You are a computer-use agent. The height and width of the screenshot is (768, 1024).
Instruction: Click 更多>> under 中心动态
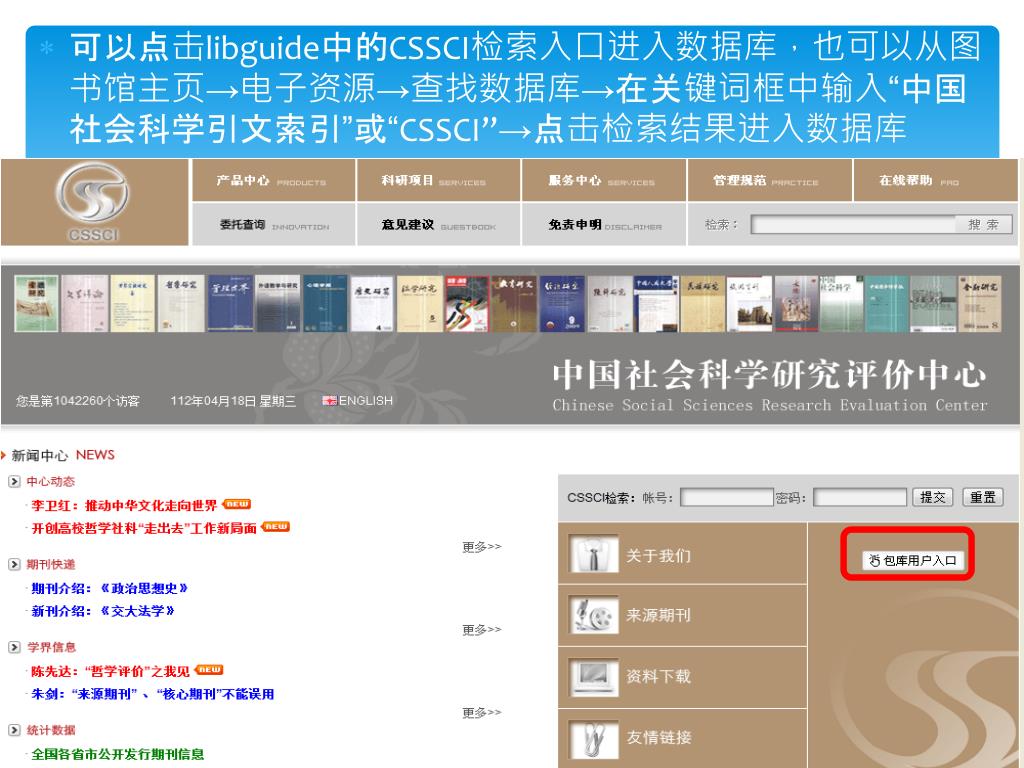(482, 547)
